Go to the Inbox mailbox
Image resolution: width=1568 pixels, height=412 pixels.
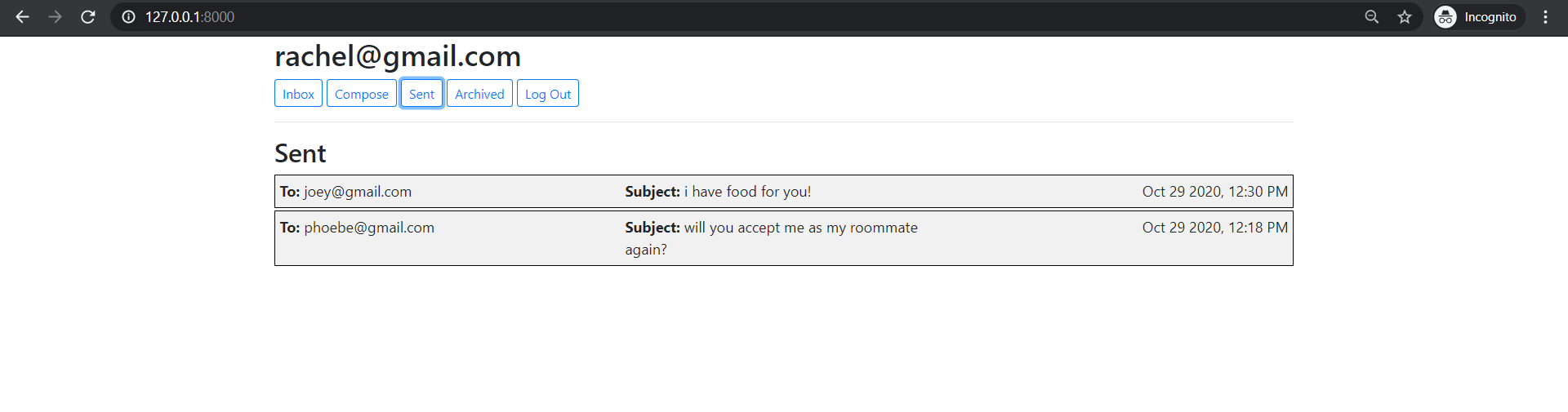pos(298,94)
